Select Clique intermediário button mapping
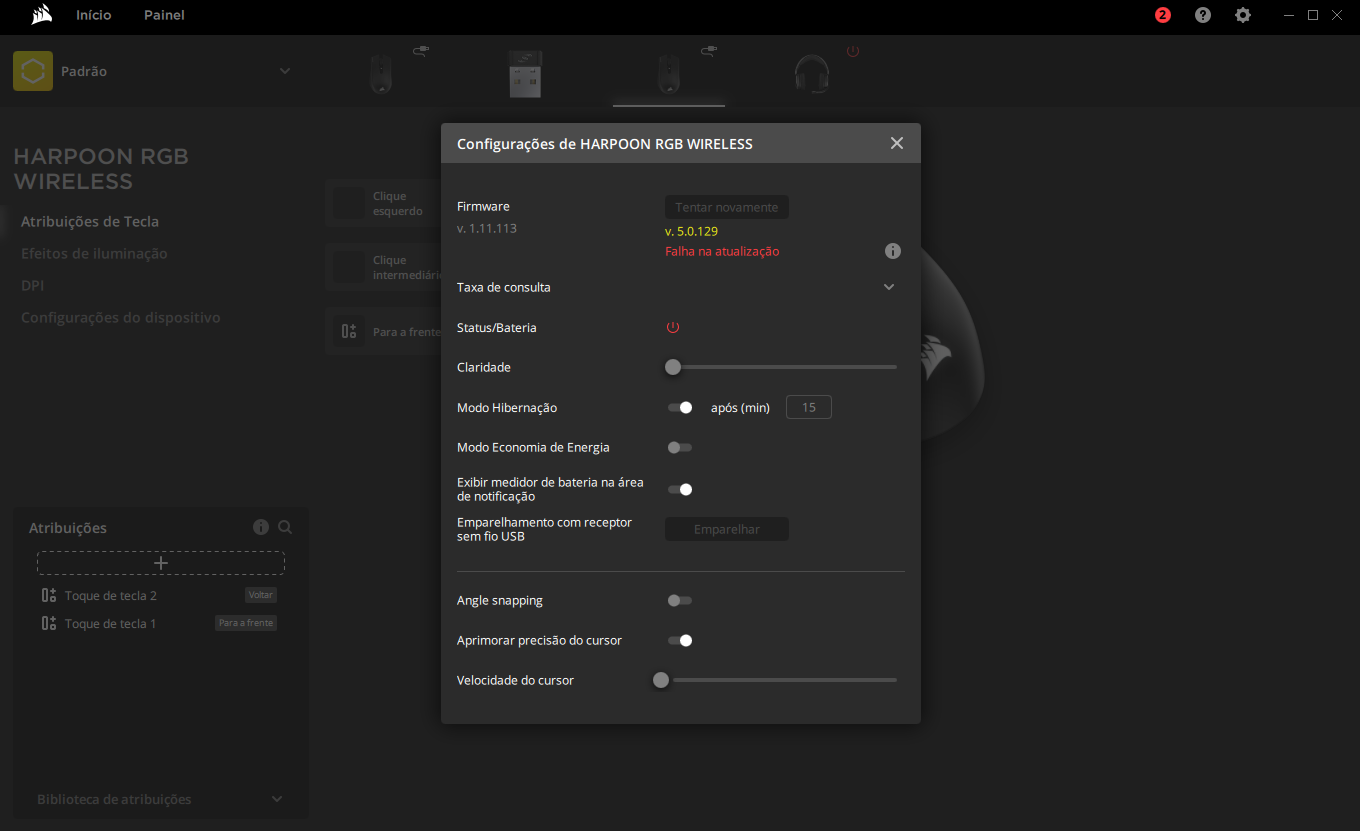 pyautogui.click(x=384, y=267)
